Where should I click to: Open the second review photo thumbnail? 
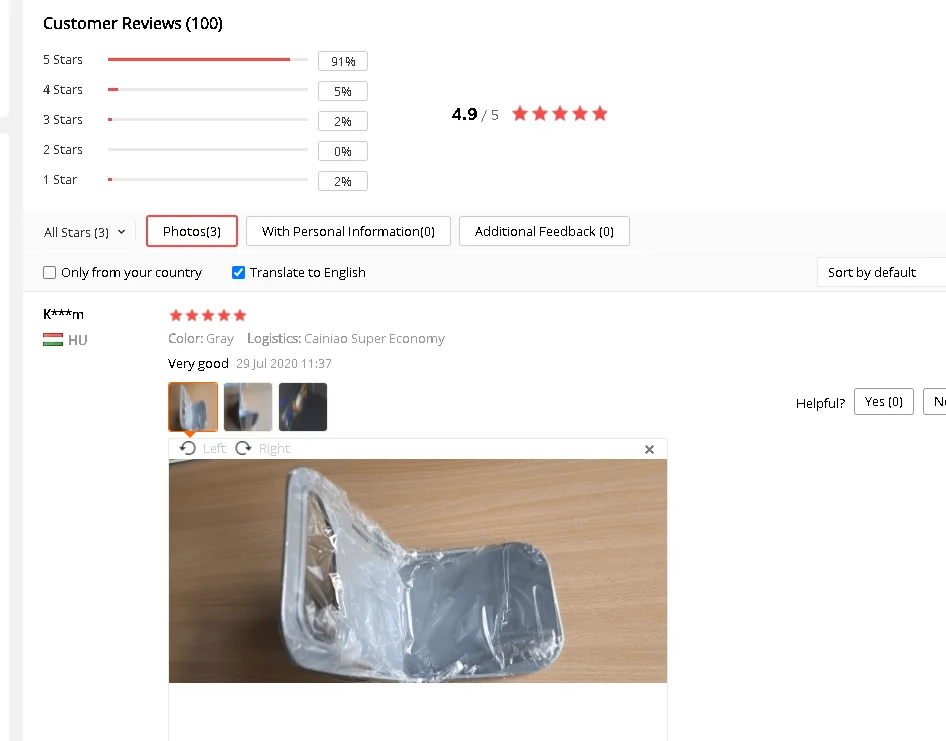click(x=248, y=407)
